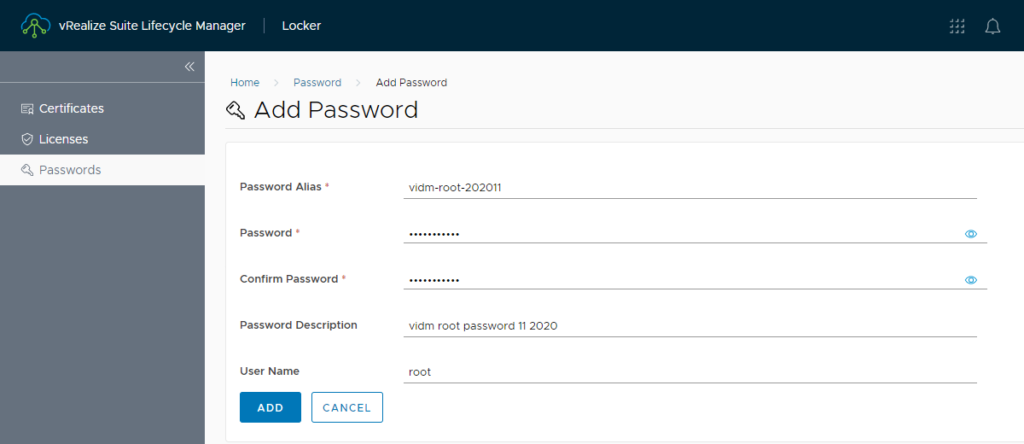
Task: Open Licenses in the sidebar
Action: (x=103, y=139)
